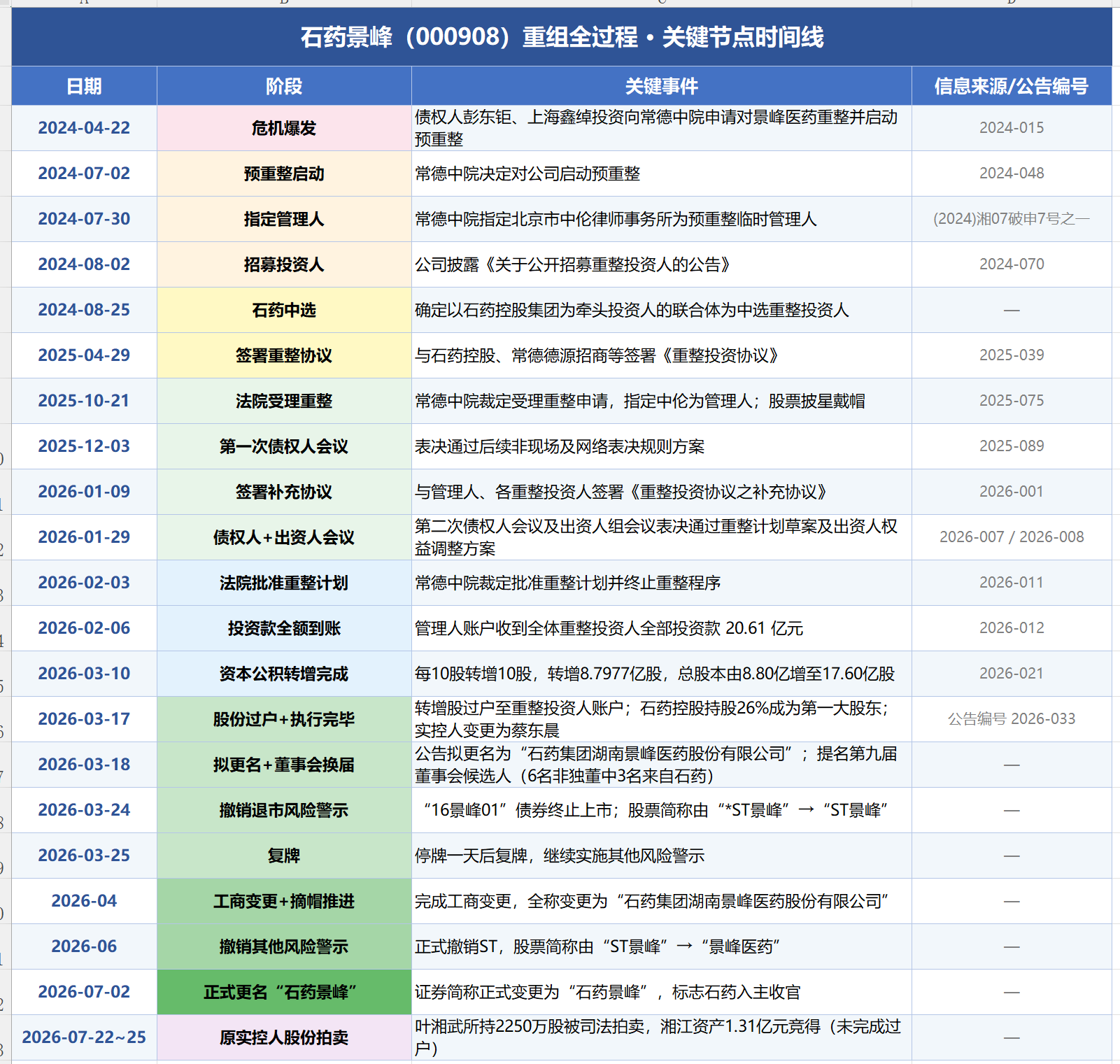
Task: Select the 资本公积转增完成 stage cell
Action: coord(284,674)
